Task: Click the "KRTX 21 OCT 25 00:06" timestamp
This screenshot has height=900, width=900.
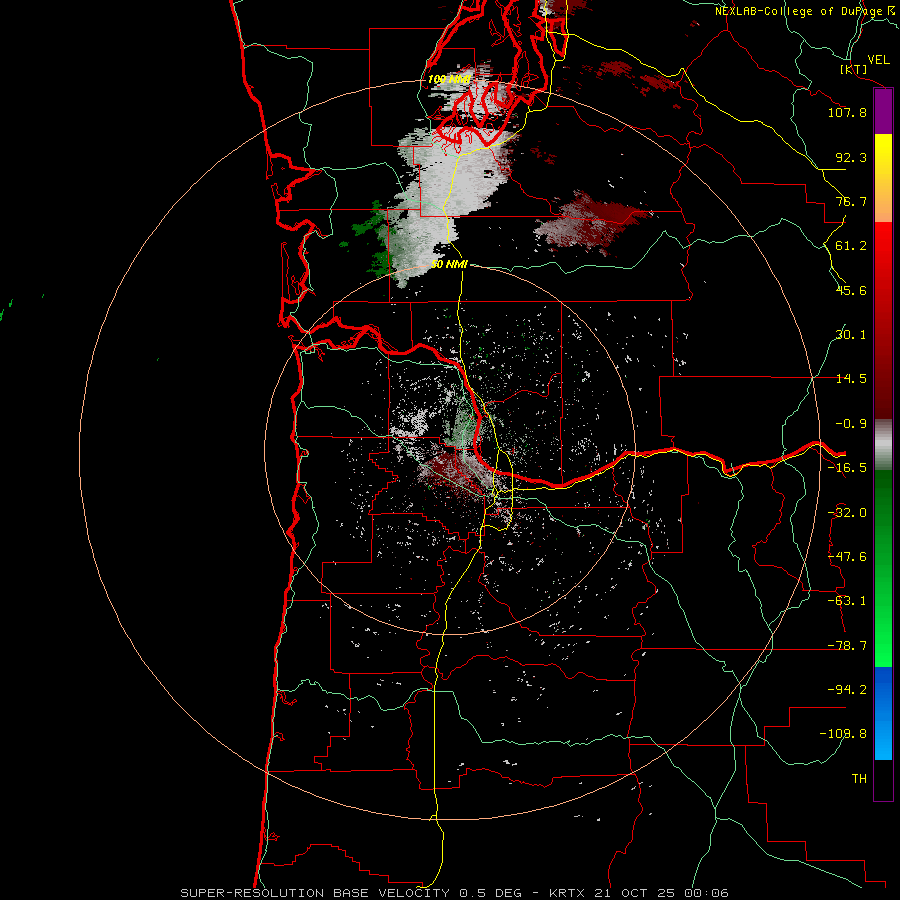Action: click(x=639, y=893)
